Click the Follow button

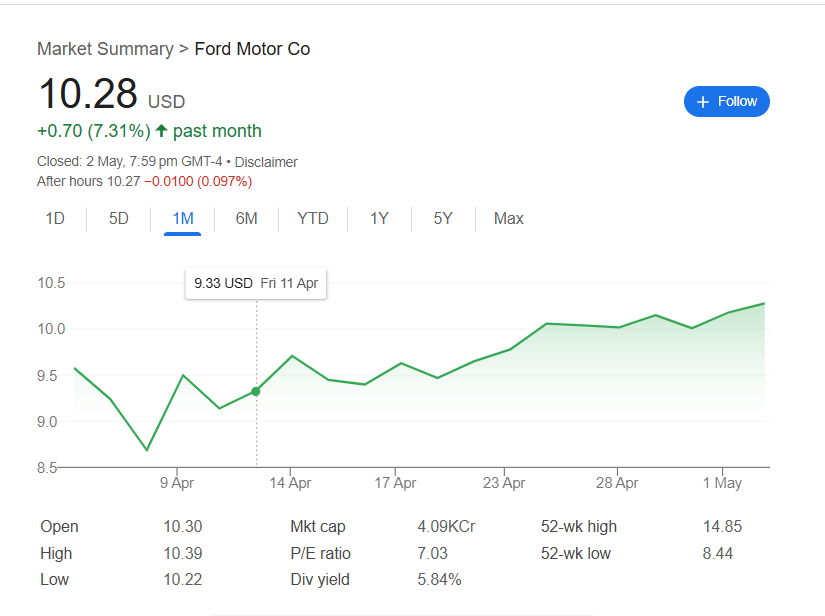point(726,102)
